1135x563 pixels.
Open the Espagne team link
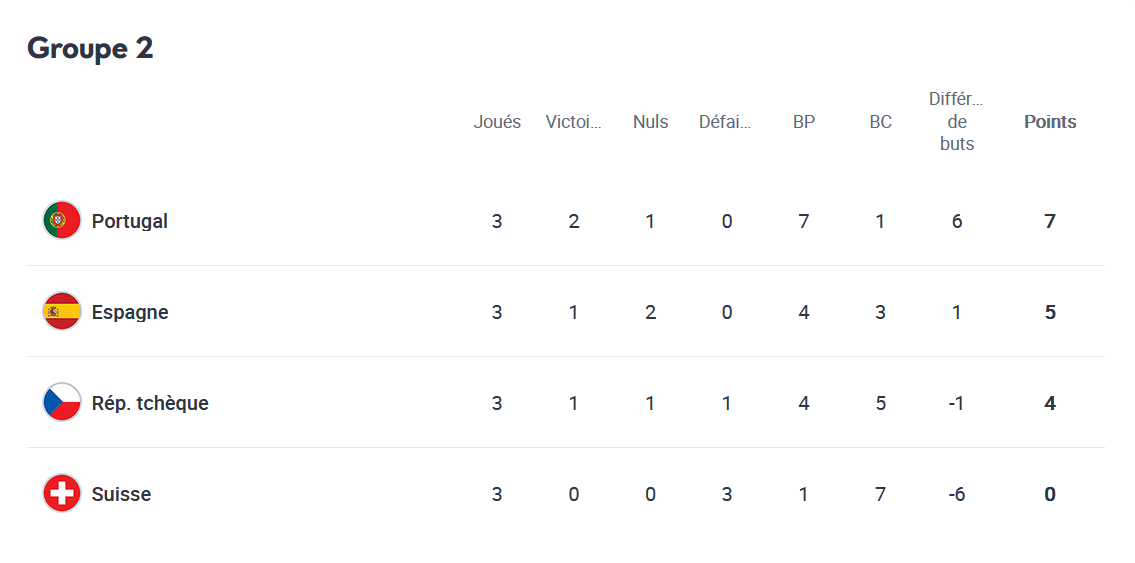(130, 313)
